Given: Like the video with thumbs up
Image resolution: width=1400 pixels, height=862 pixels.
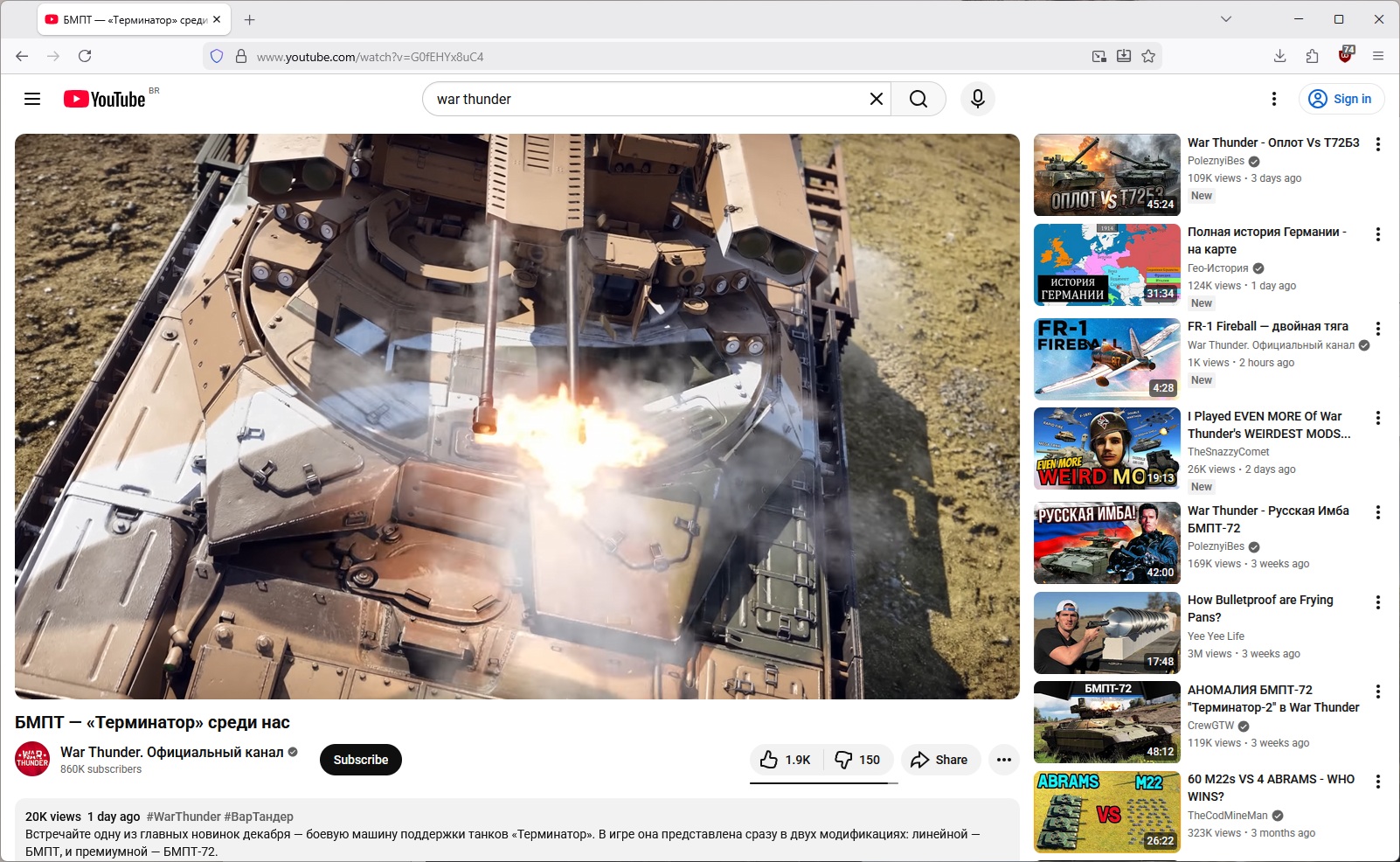Looking at the screenshot, I should click(x=786, y=760).
